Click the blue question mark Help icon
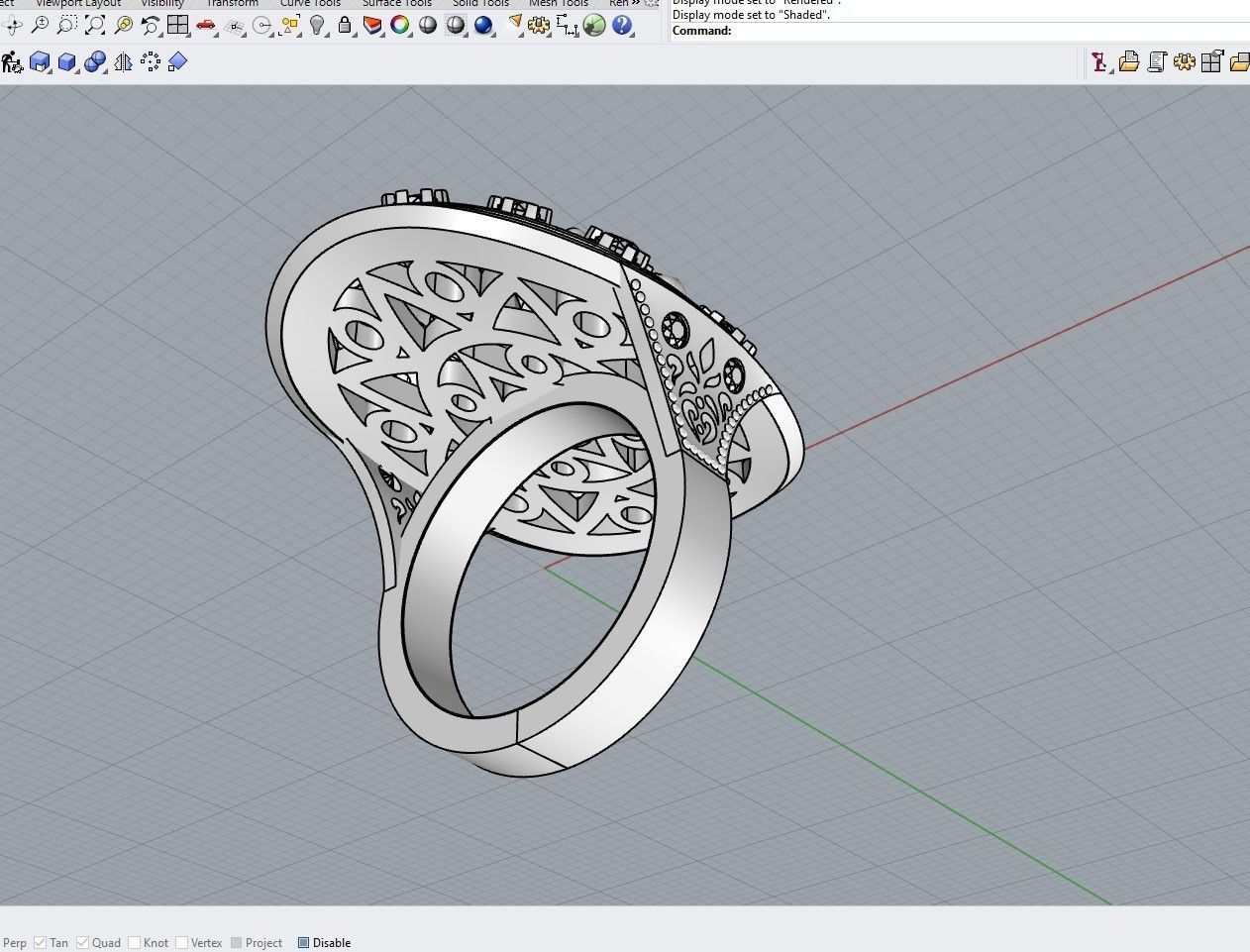Screen dimensions: 1250x952 [x=622, y=25]
